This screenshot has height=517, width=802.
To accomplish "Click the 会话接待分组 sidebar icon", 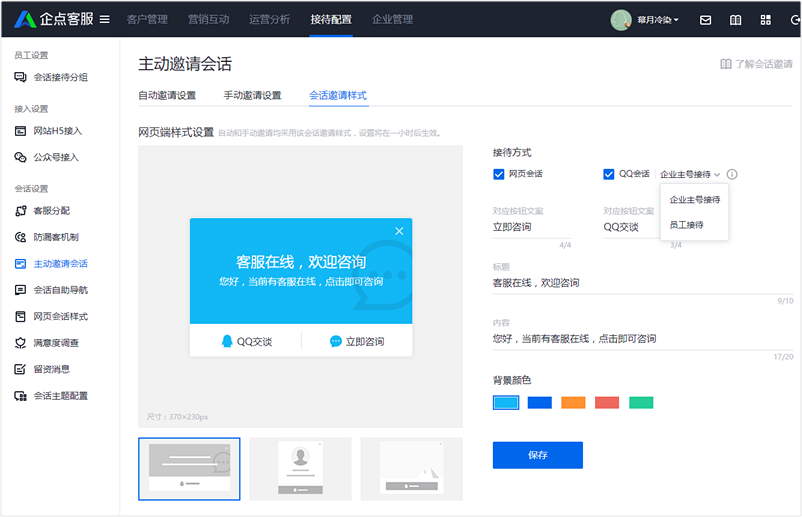I will (20, 77).
